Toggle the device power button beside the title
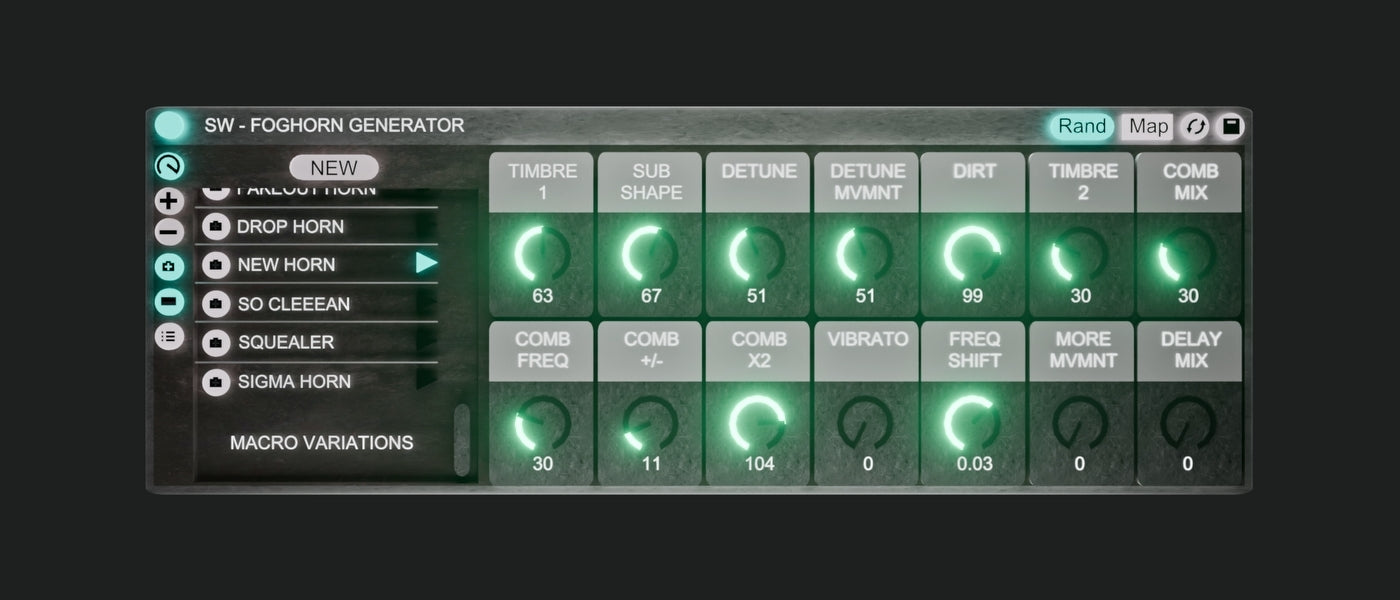 coord(171,126)
